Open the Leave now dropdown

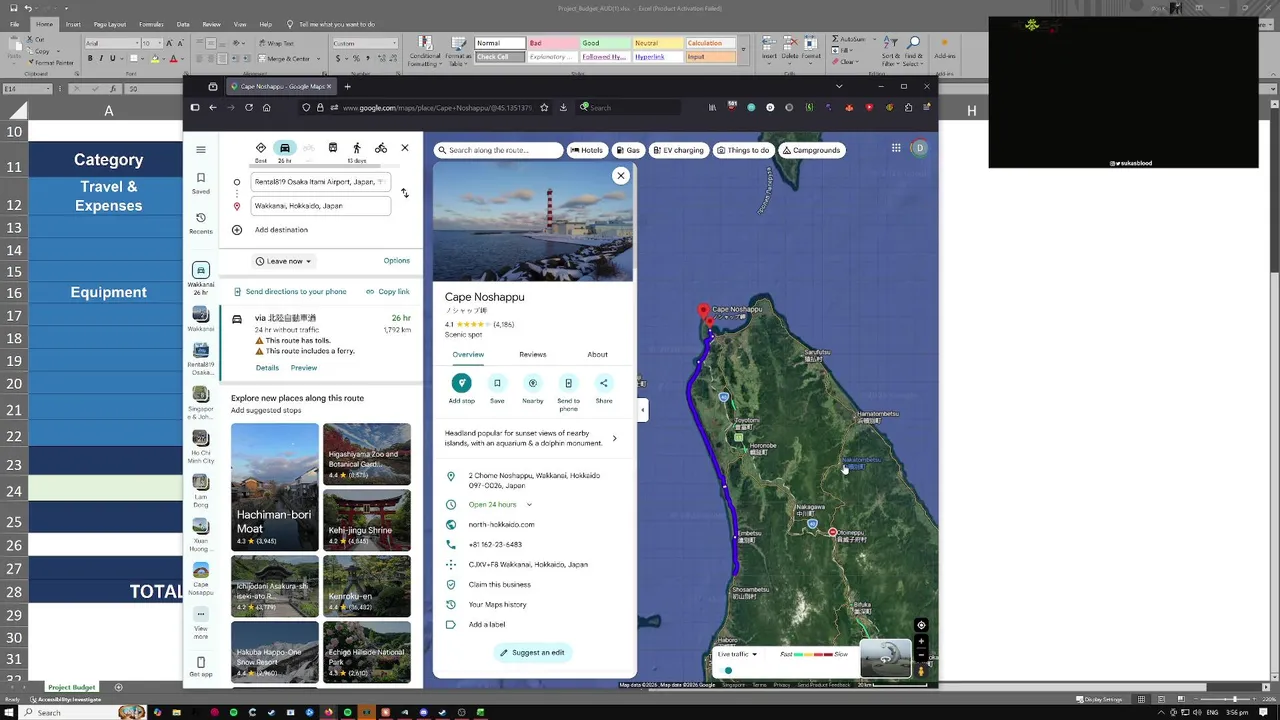[x=283, y=261]
